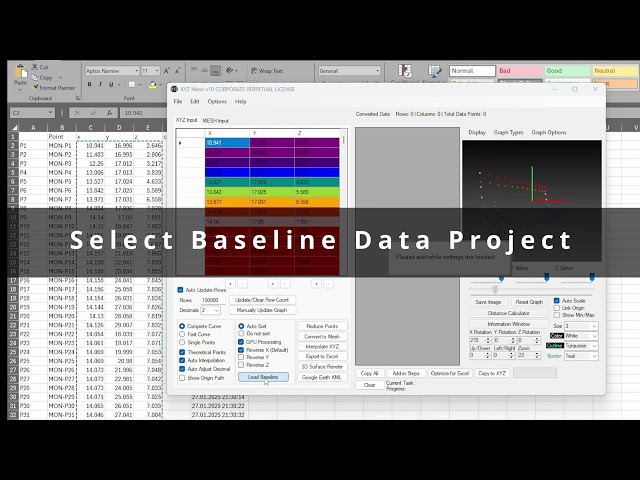Toggle Italic formatting in Excel
The height and width of the screenshot is (480, 640).
[100, 84]
